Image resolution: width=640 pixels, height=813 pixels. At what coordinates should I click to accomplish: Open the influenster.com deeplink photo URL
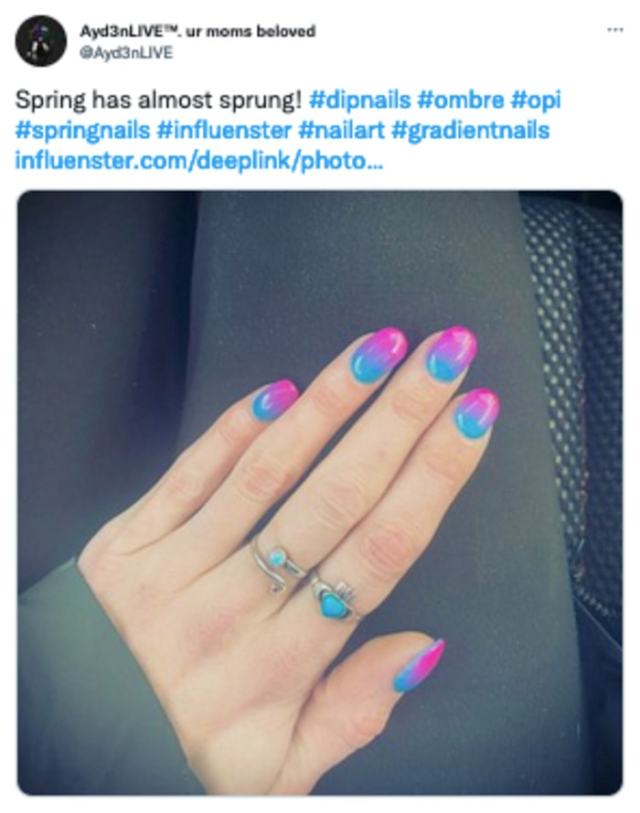point(199,160)
